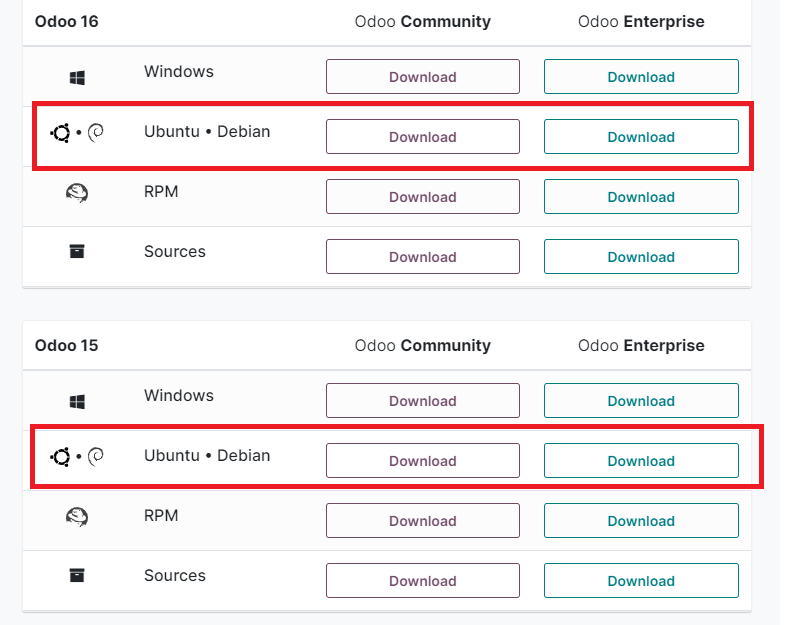Click the Ubuntu logo icon in Odoo 16 section
The width and height of the screenshot is (800, 625).
point(61,133)
